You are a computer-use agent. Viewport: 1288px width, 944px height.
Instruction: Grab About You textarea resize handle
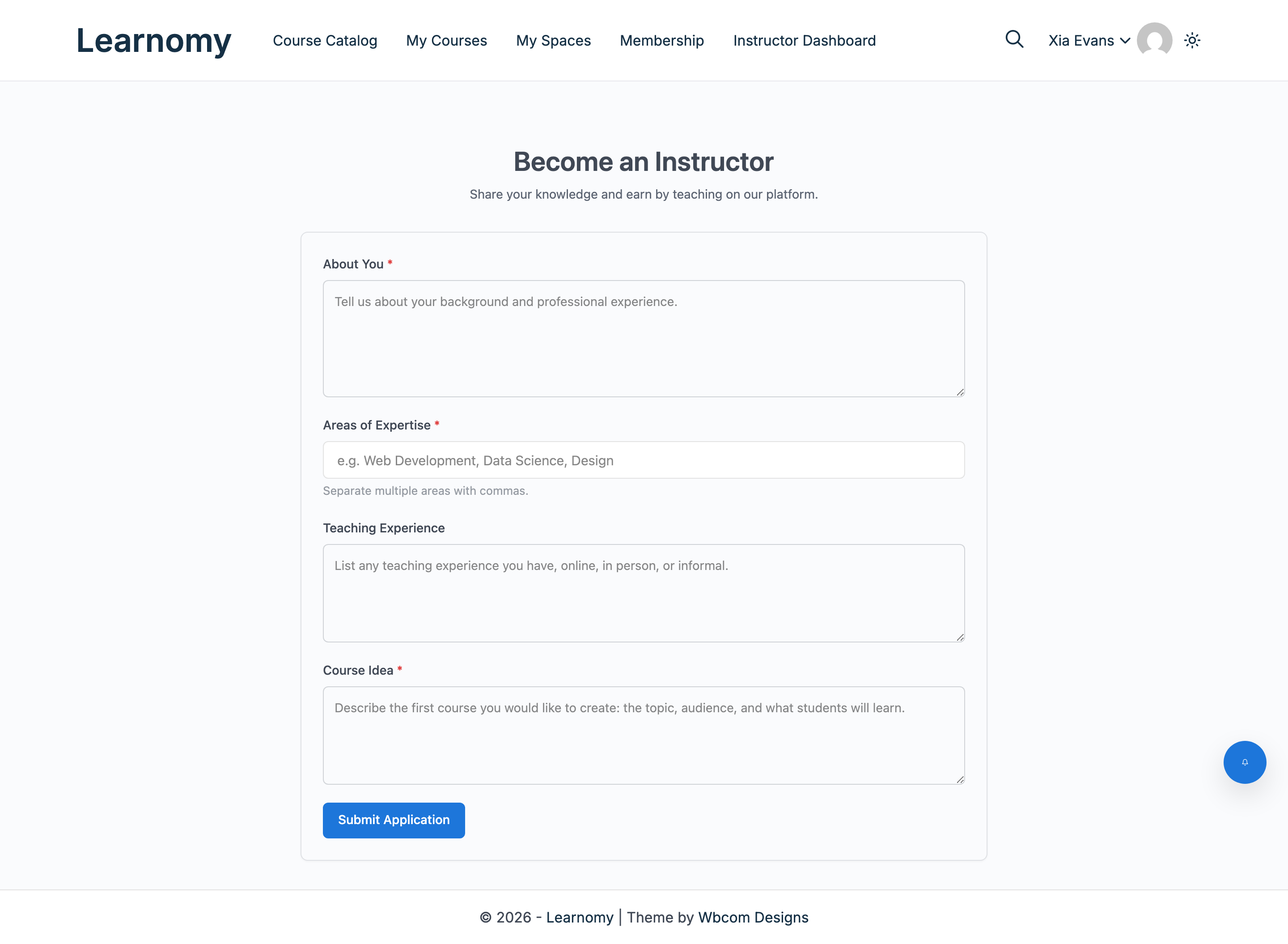point(960,392)
